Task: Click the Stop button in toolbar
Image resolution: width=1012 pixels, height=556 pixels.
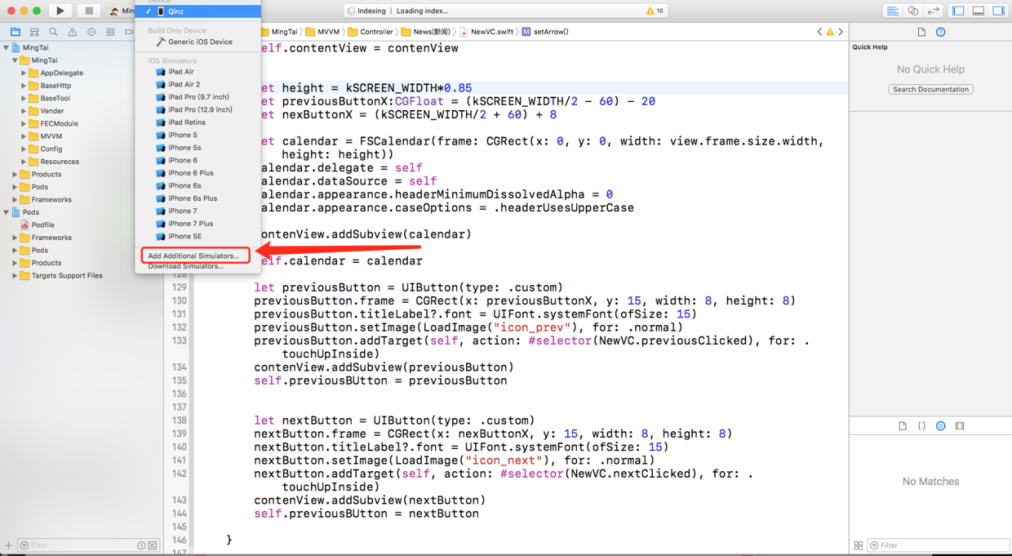Action: click(89, 11)
